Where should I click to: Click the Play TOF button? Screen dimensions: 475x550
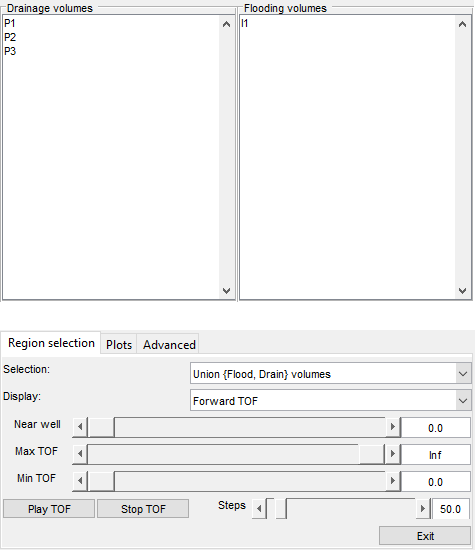click(49, 509)
